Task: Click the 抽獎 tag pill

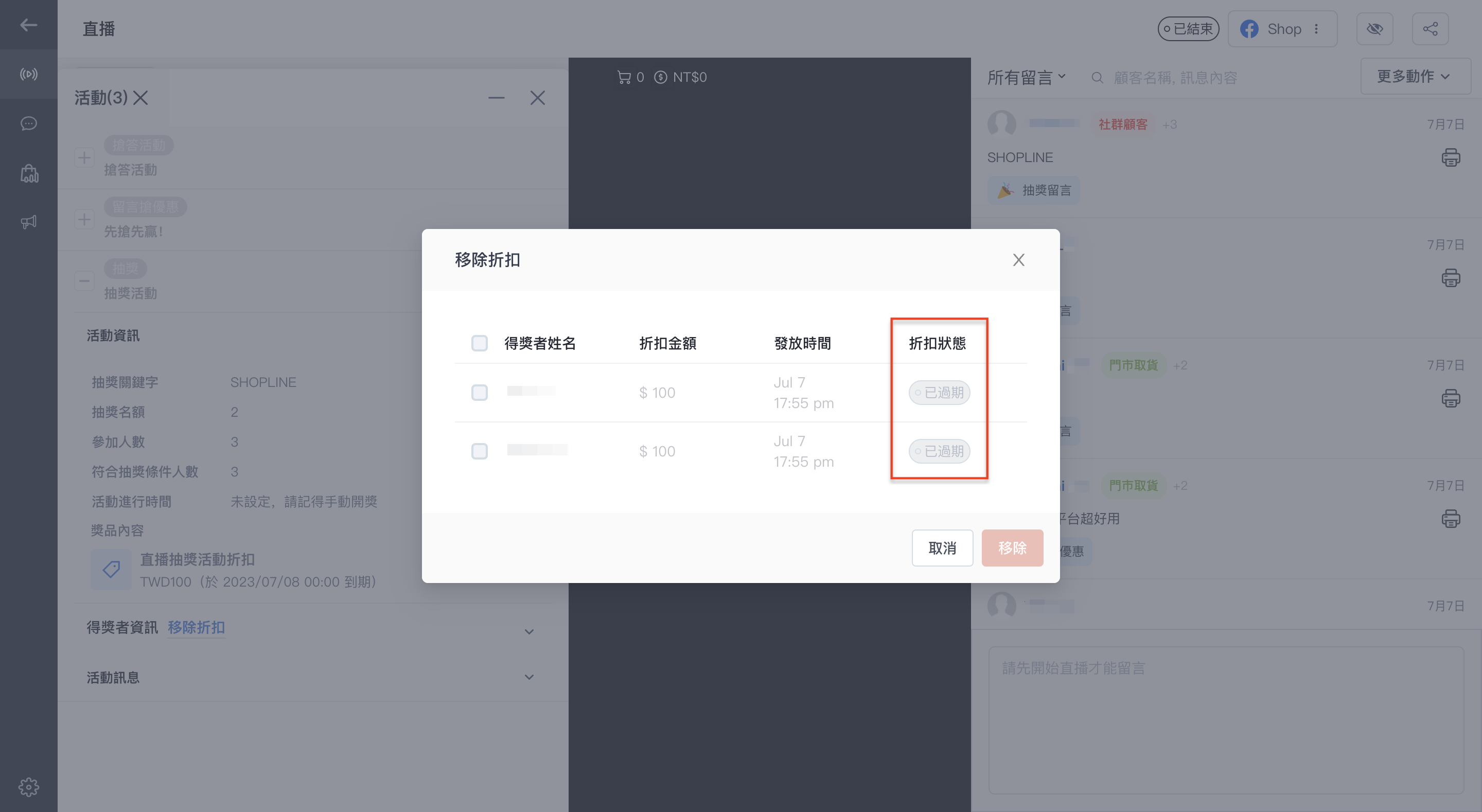Action: click(125, 268)
